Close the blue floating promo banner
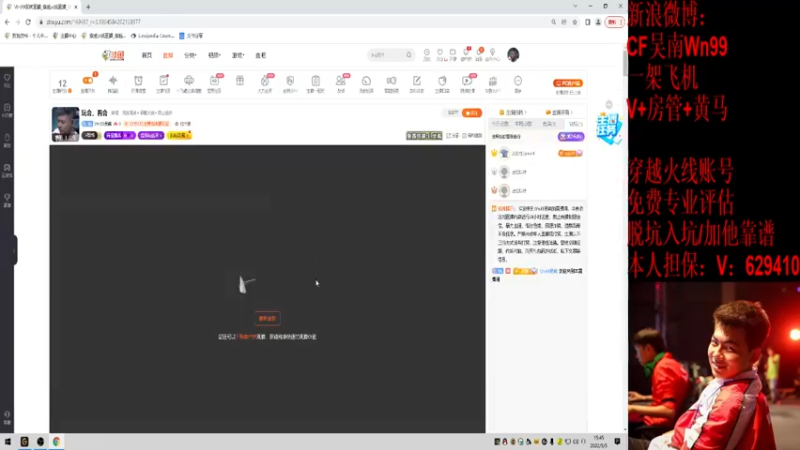The height and width of the screenshot is (450, 800). coord(609,105)
